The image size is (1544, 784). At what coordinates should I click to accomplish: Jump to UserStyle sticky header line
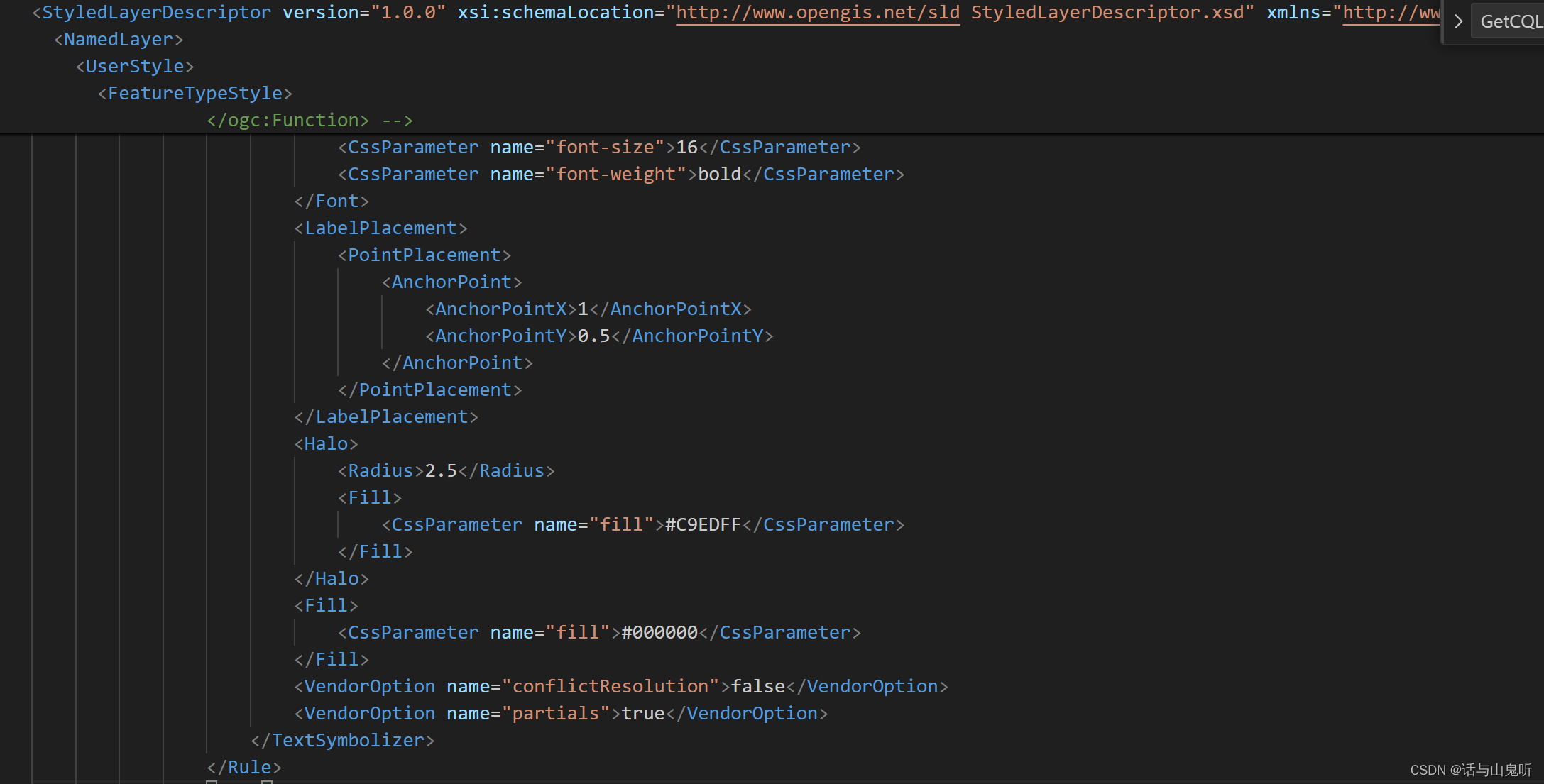(135, 67)
